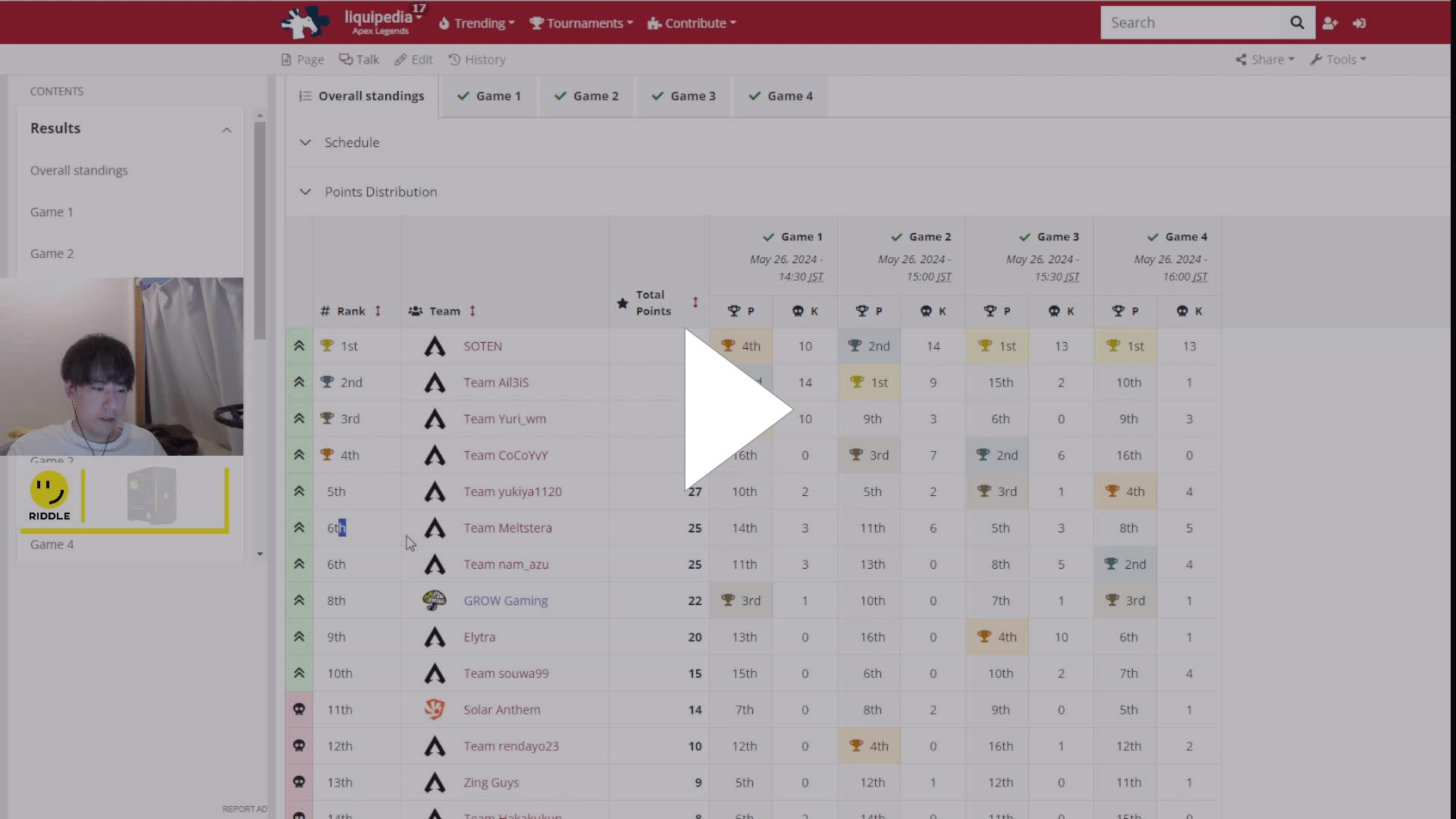Screen dimensions: 1456x819
Task: Open the Team Meltstera link
Action: [x=507, y=528]
